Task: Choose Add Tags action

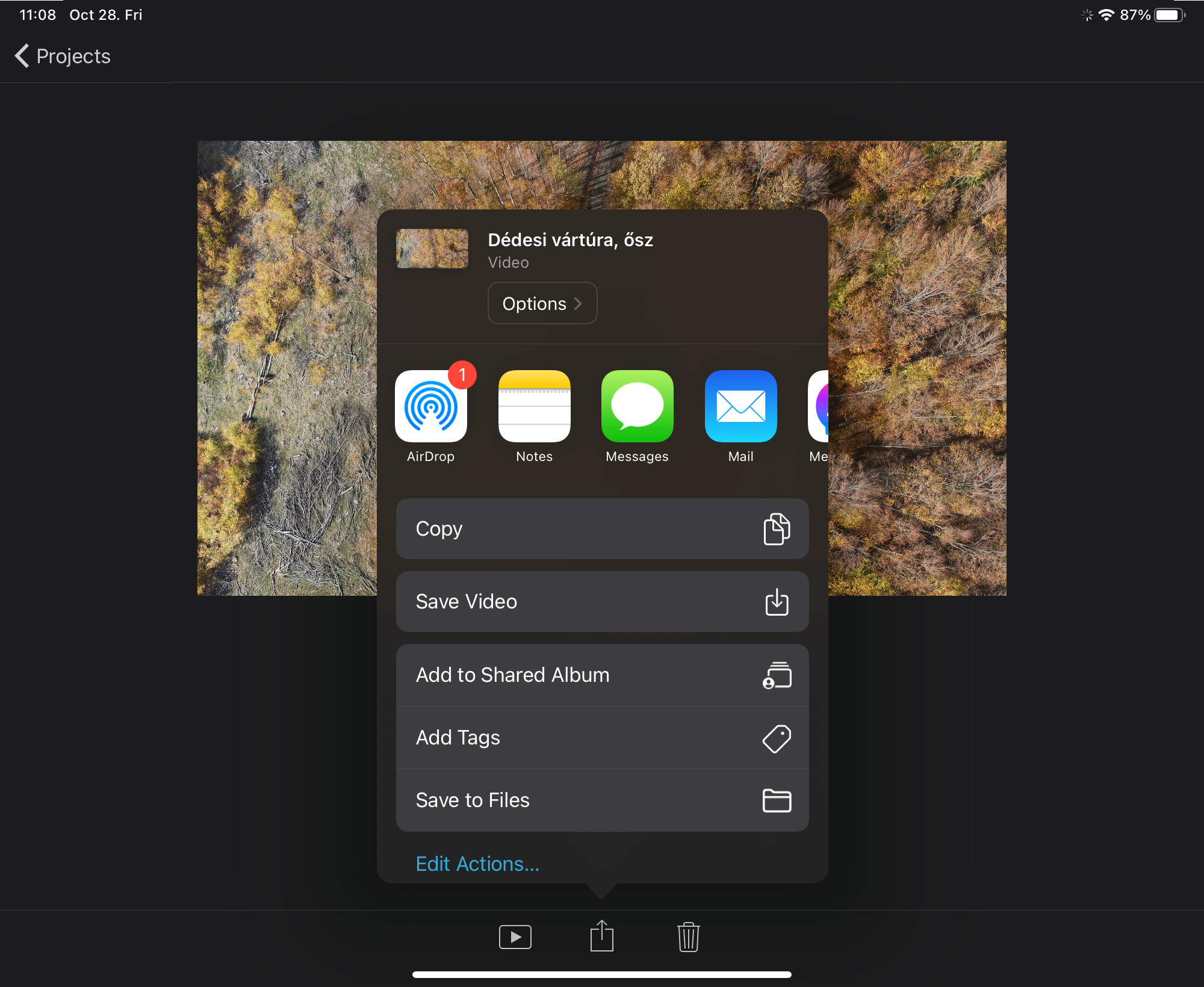Action: coord(602,738)
